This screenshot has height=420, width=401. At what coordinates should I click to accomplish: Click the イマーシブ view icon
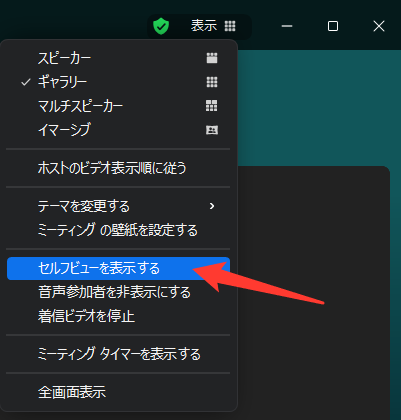tap(212, 130)
